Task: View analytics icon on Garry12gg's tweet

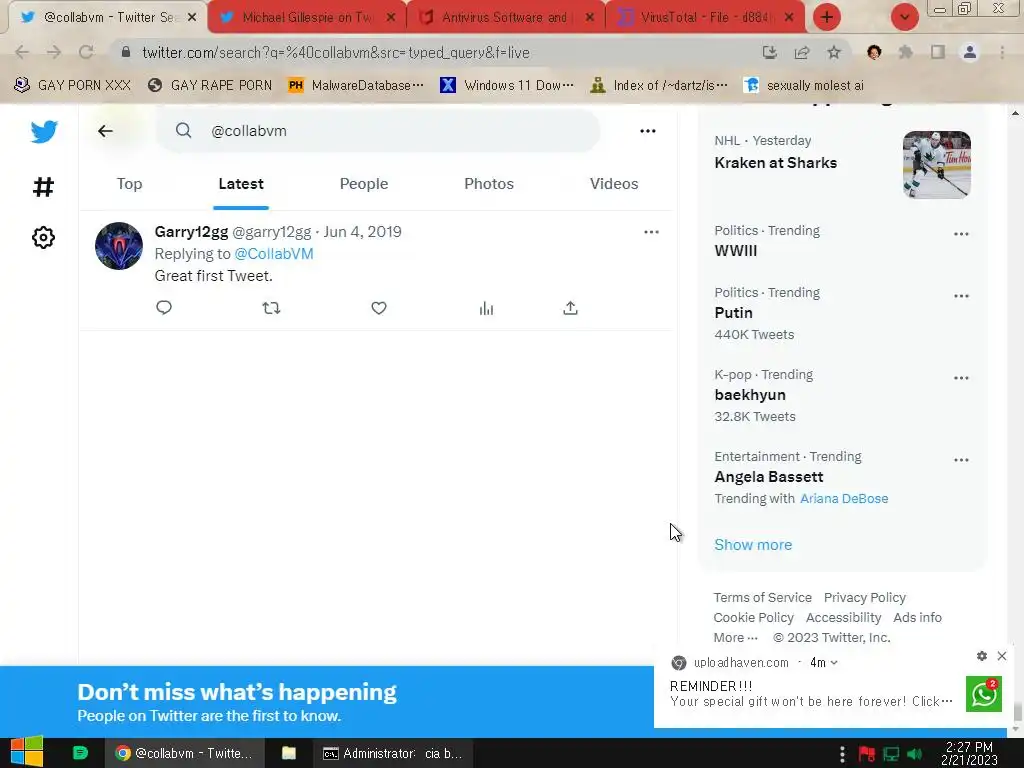Action: coord(487,308)
